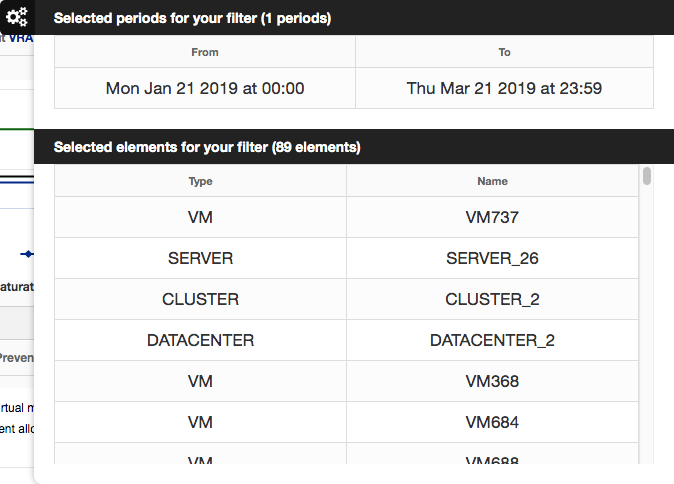Click the 'Name' column header

coord(492,181)
